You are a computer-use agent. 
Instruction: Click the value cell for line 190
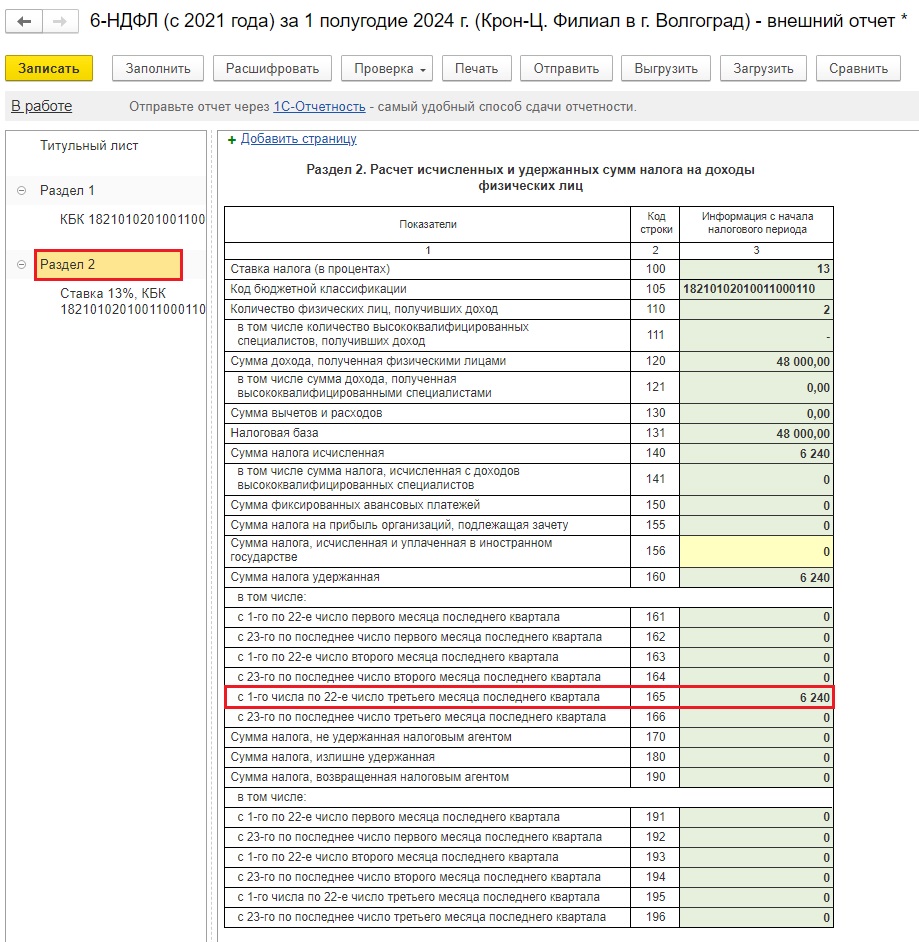tap(756, 777)
